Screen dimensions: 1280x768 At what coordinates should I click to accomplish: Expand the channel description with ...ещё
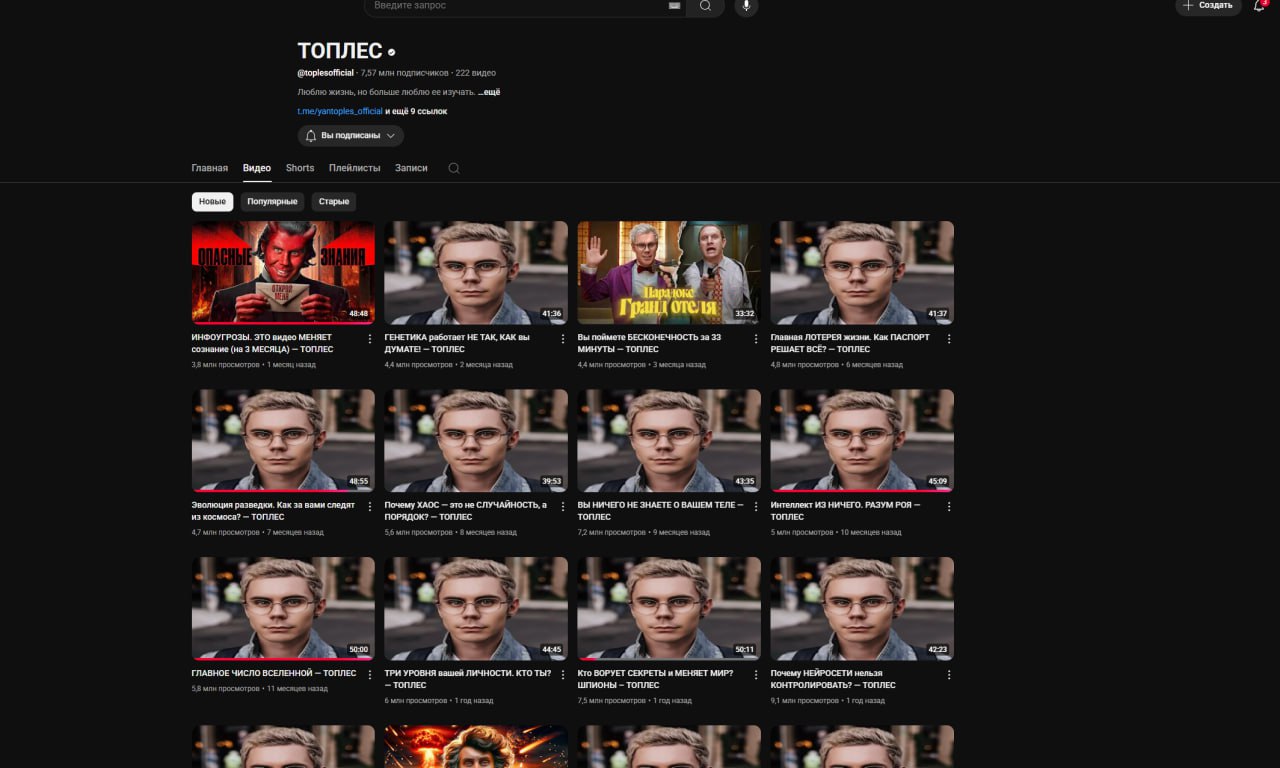click(x=489, y=92)
